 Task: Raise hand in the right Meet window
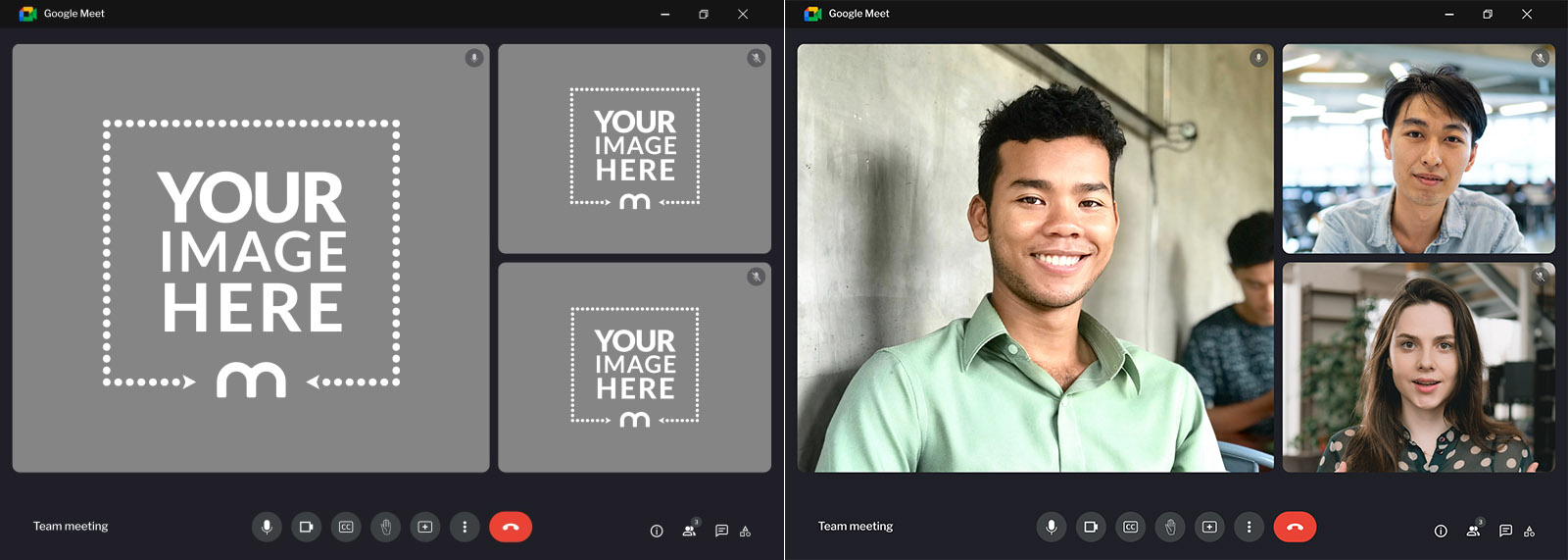pyautogui.click(x=1170, y=527)
